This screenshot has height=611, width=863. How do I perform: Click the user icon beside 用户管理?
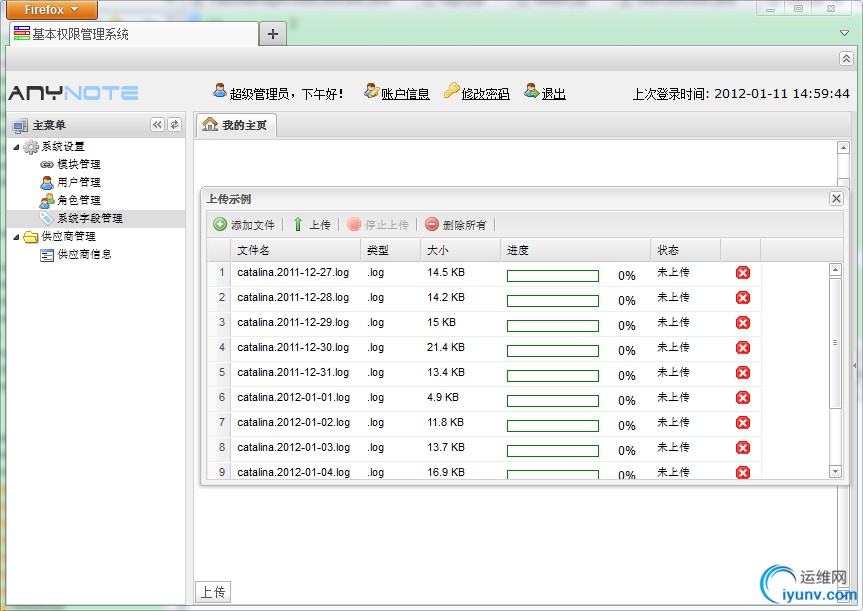[x=47, y=182]
